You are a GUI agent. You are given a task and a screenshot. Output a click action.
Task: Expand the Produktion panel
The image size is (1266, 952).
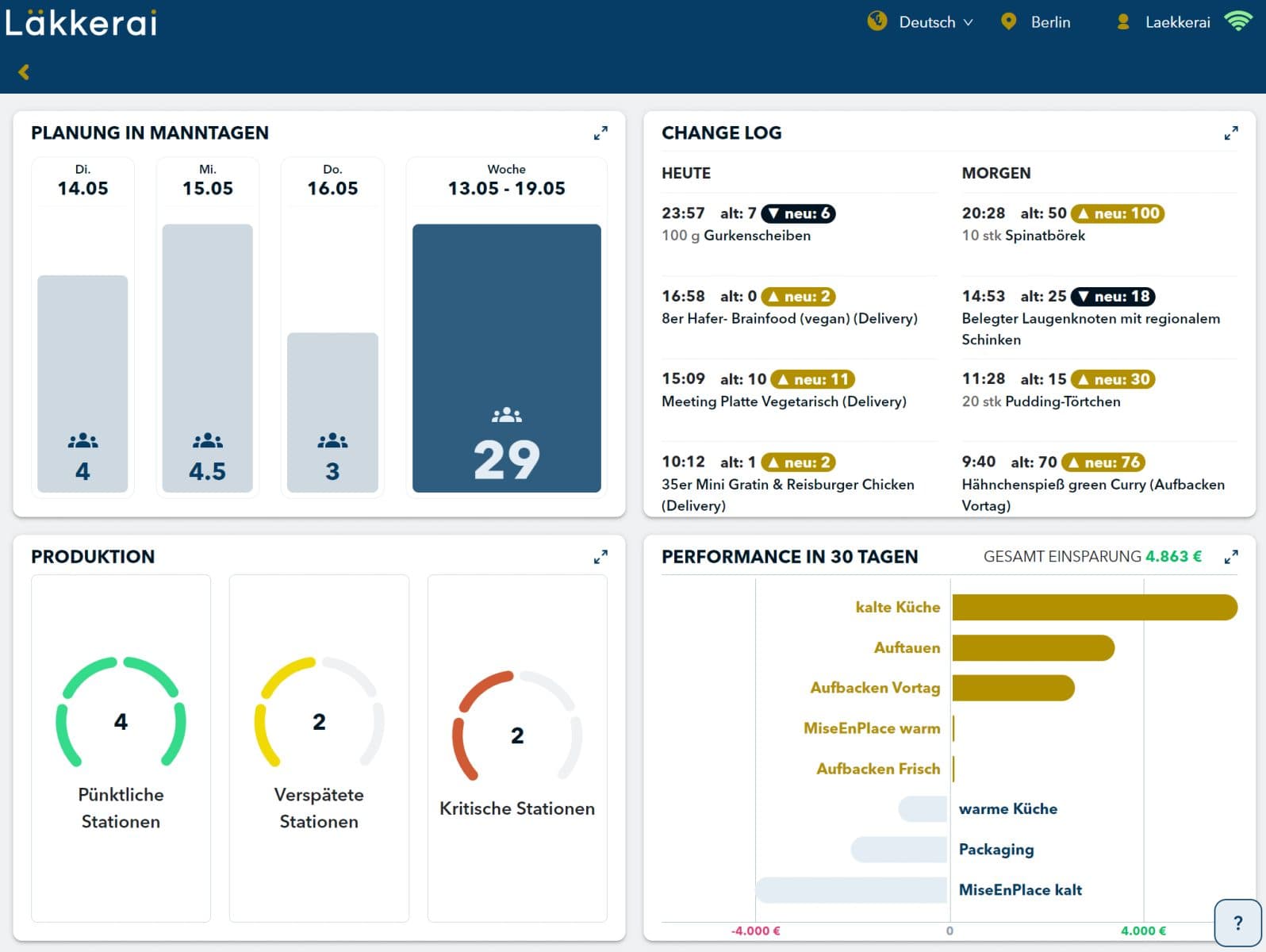[x=600, y=557]
